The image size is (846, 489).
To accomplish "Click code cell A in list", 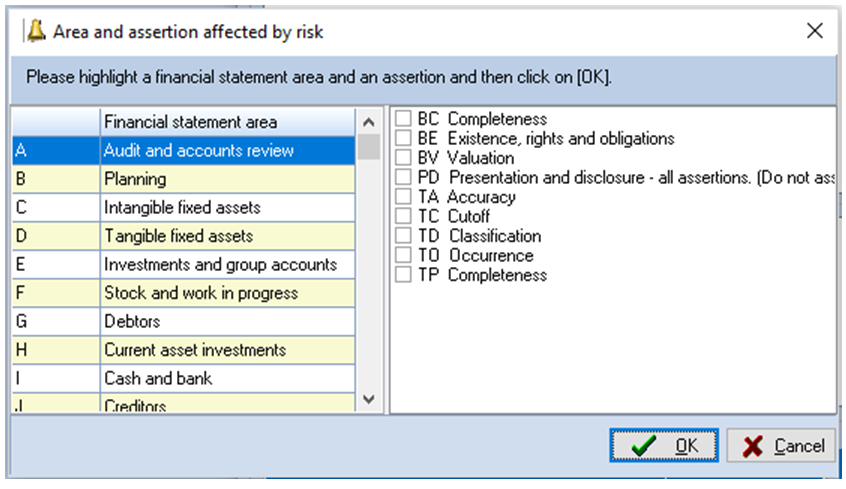I will tap(56, 150).
